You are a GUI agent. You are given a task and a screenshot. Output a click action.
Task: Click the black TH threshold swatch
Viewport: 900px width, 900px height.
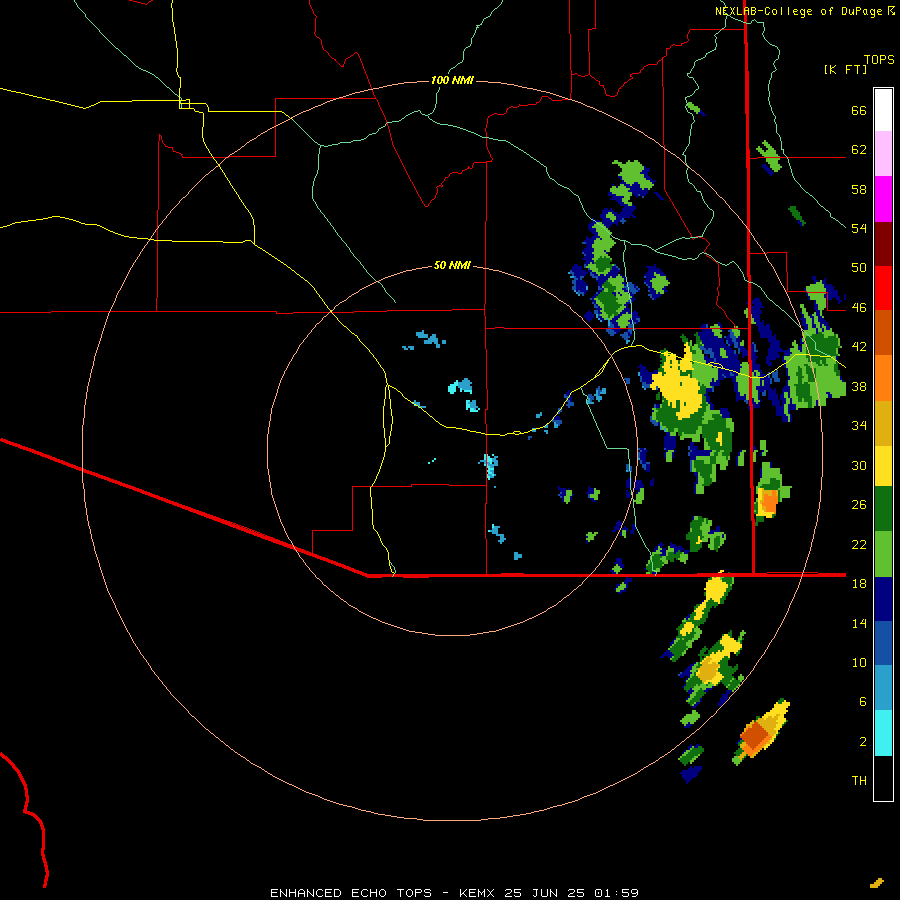pyautogui.click(x=883, y=778)
